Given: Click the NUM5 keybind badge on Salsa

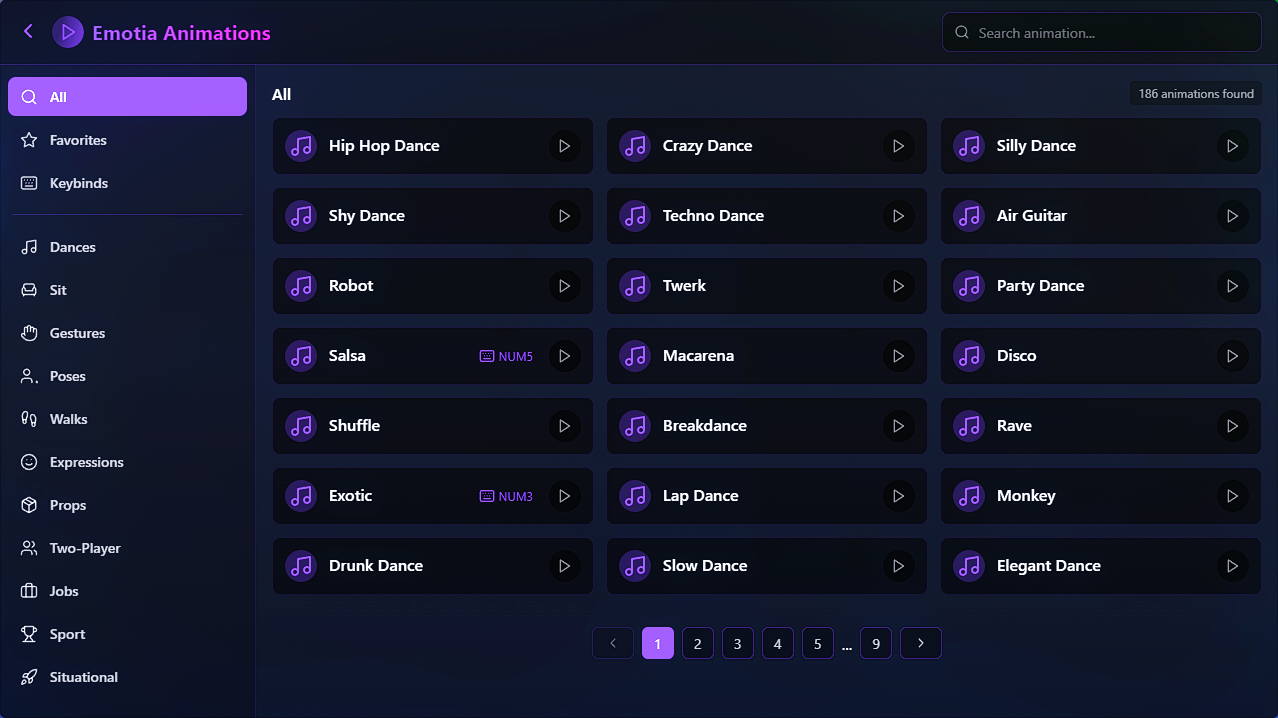Looking at the screenshot, I should pyautogui.click(x=506, y=356).
